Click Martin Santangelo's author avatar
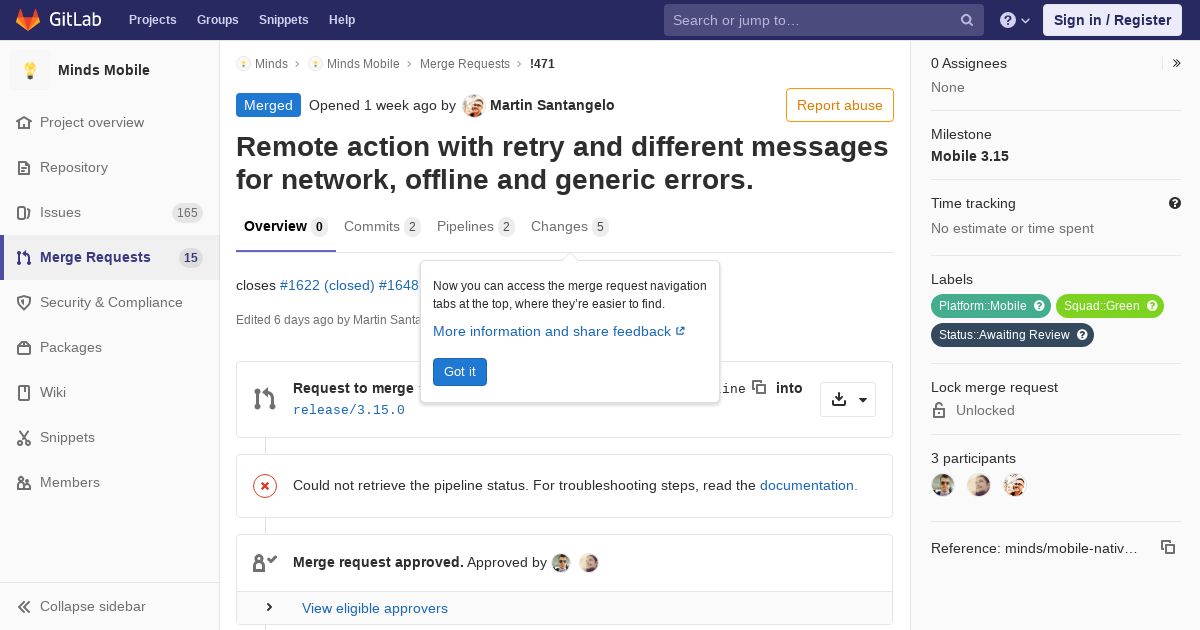Image resolution: width=1200 pixels, height=630 pixels. tap(473, 106)
